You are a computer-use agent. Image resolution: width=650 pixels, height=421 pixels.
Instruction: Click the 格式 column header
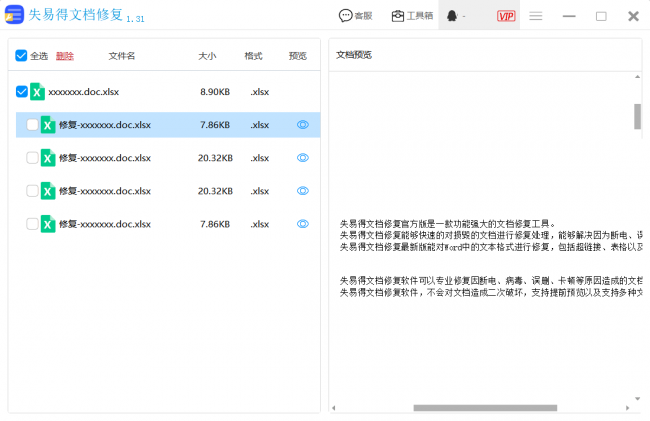click(x=253, y=56)
